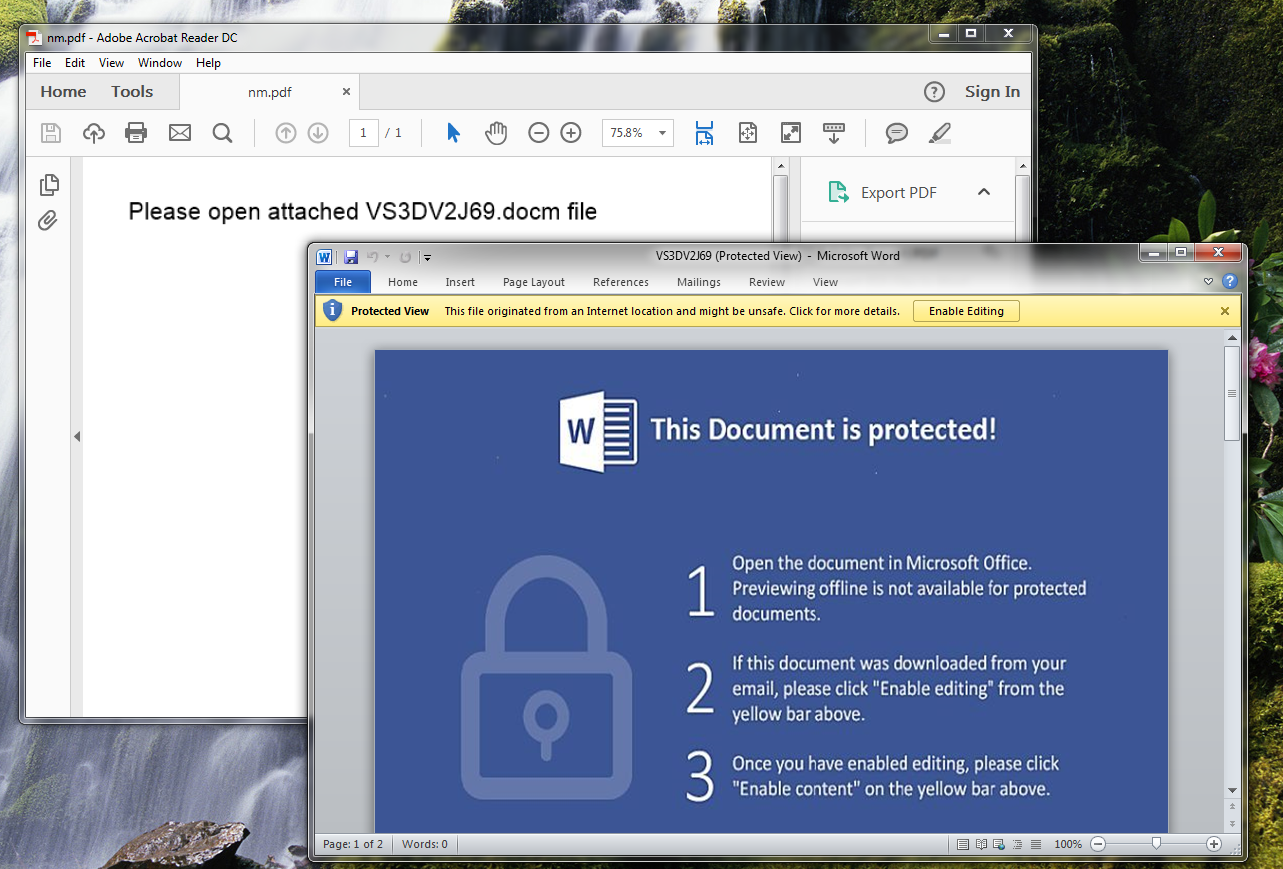The height and width of the screenshot is (869, 1283).
Task: Collapse the Export PDF section chevron
Action: point(983,192)
